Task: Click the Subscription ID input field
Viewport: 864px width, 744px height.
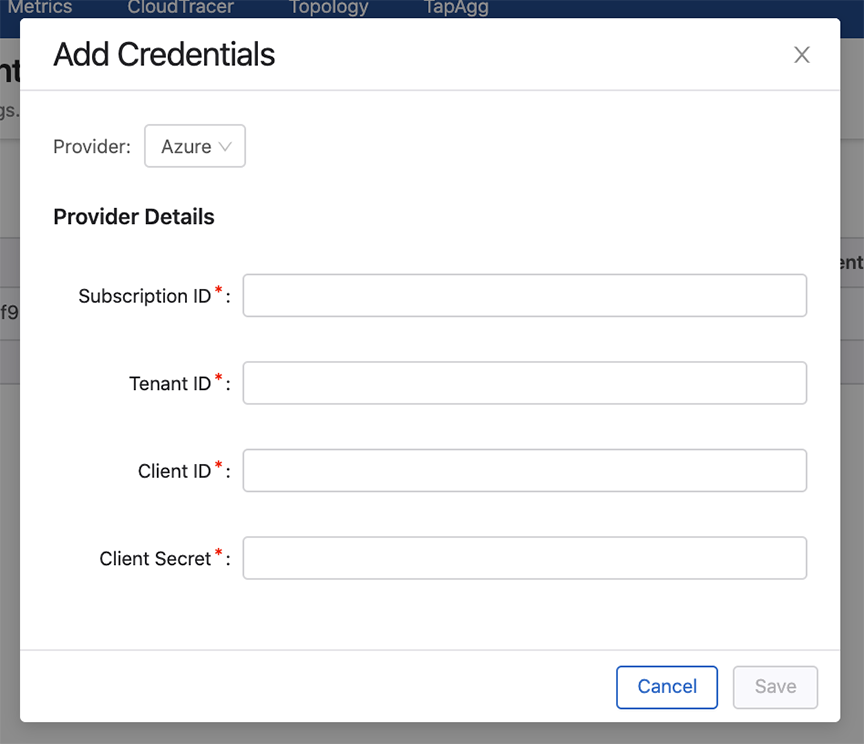Action: (x=525, y=295)
